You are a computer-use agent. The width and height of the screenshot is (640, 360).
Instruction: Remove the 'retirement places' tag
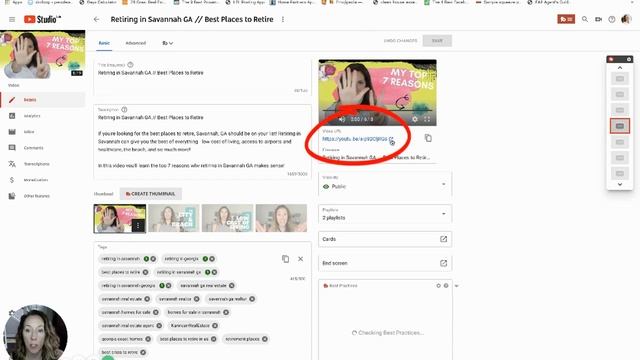click(265, 339)
